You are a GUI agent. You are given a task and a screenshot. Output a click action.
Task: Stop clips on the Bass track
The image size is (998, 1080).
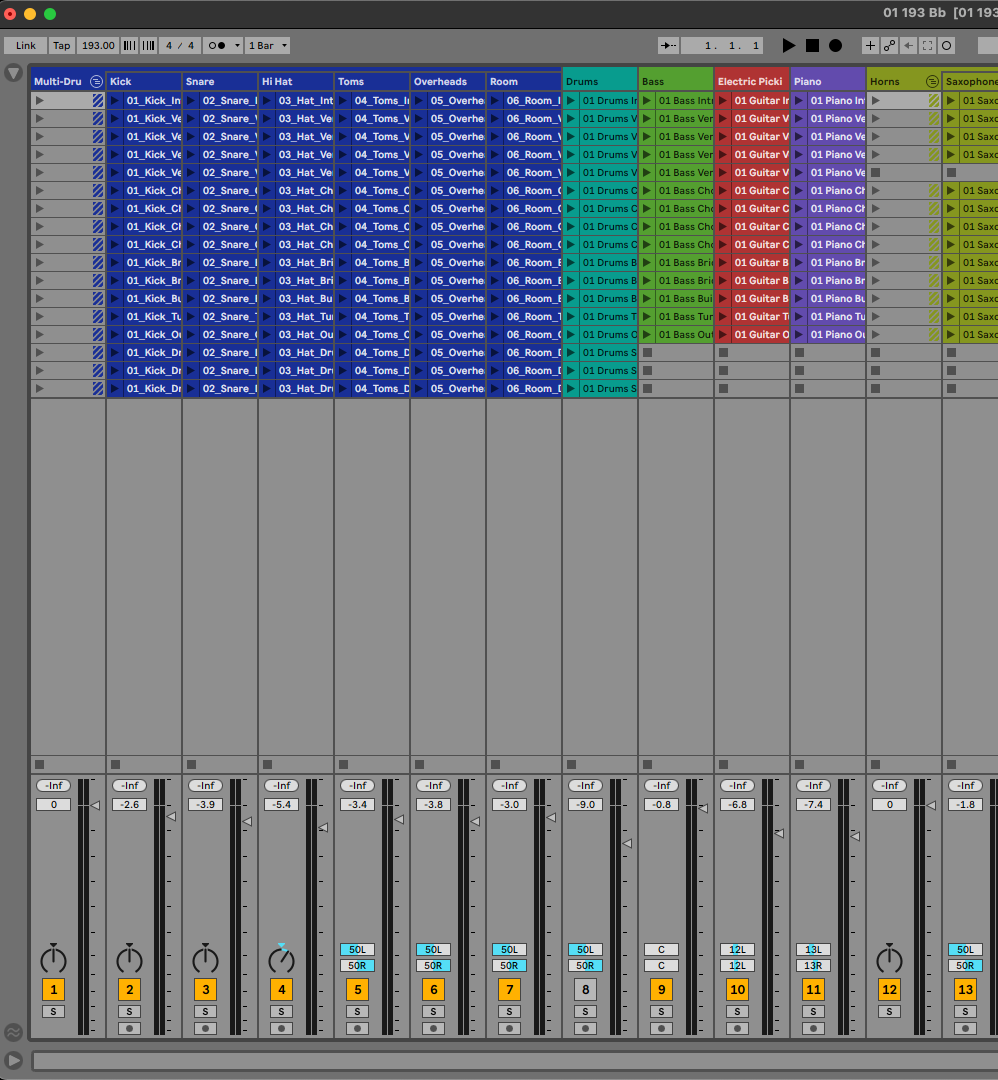[647, 765]
